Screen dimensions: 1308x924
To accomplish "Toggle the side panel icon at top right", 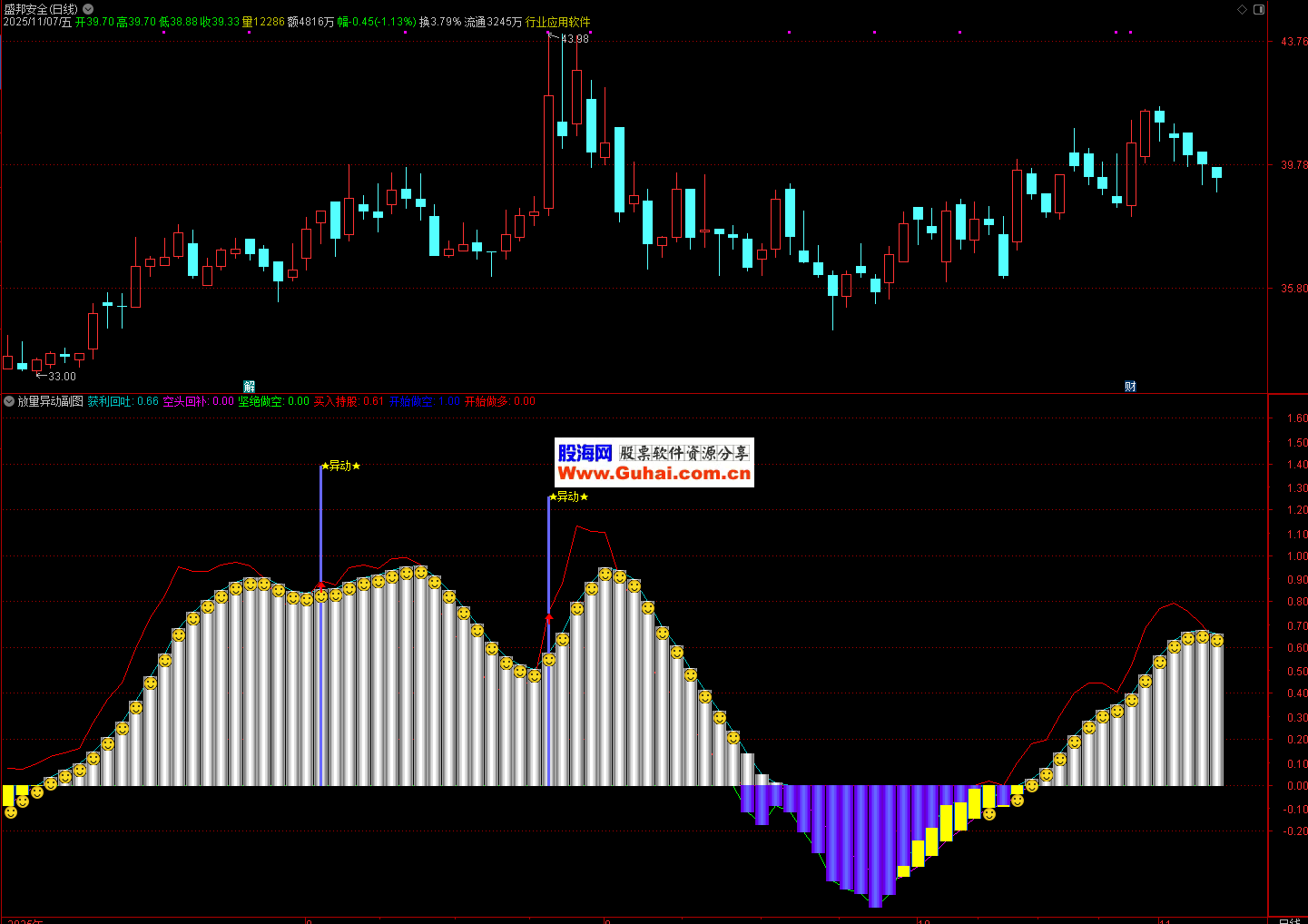I will (x=1259, y=9).
